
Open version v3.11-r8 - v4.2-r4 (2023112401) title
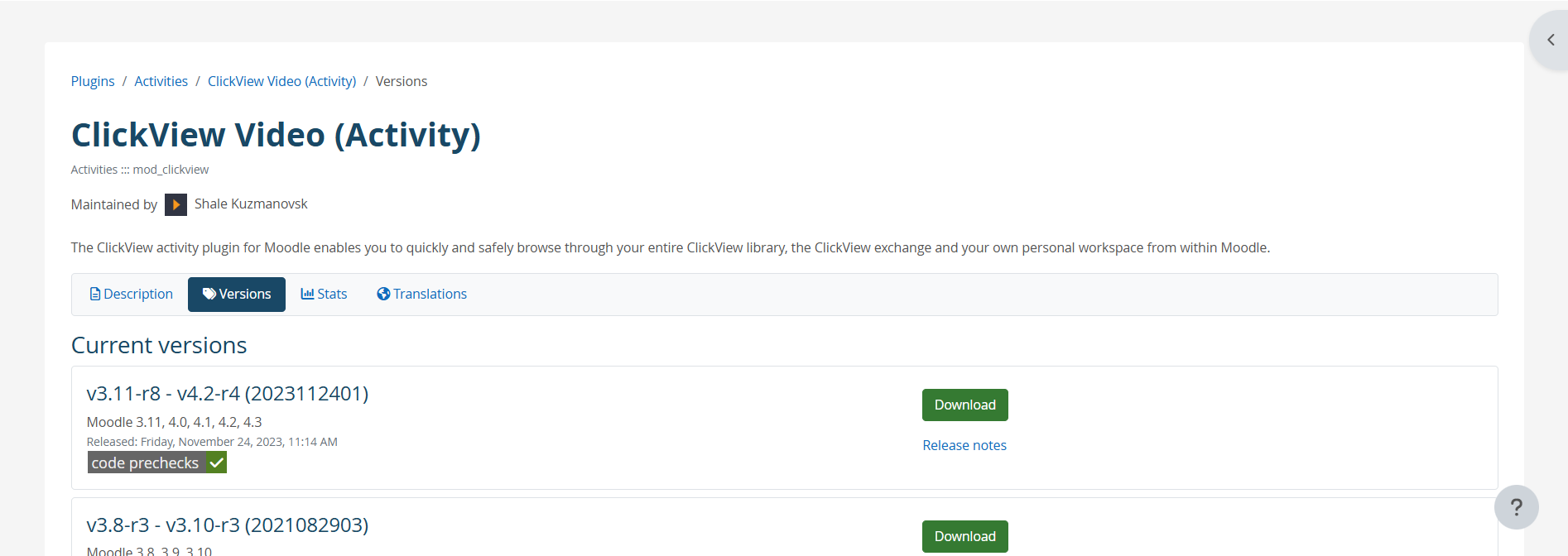pos(228,394)
